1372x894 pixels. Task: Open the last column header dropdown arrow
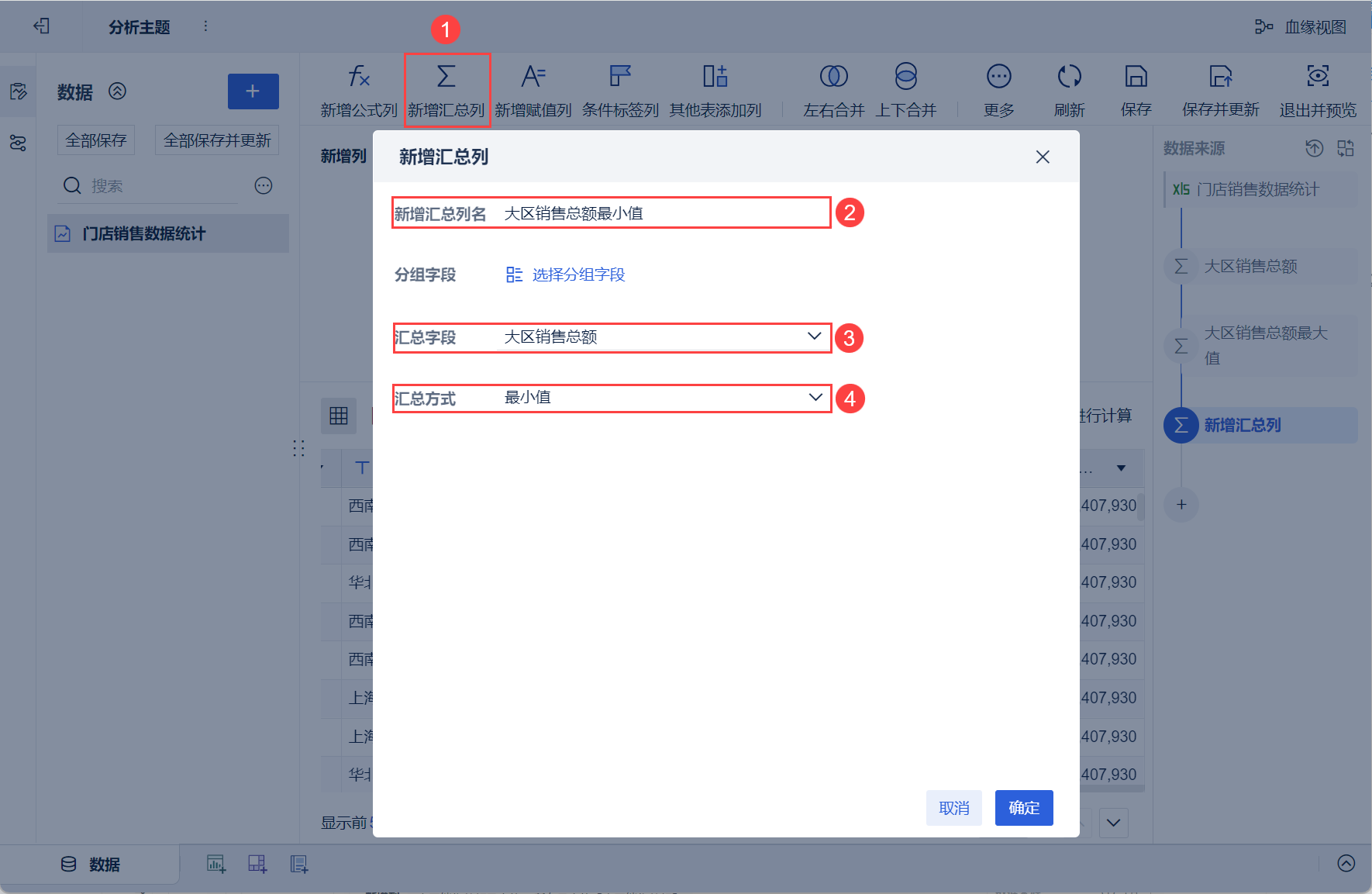coord(1121,468)
